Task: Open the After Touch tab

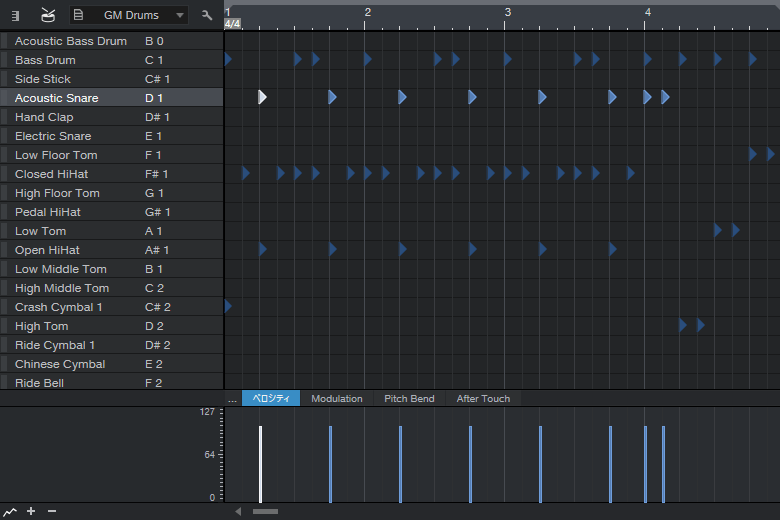Action: coord(483,399)
